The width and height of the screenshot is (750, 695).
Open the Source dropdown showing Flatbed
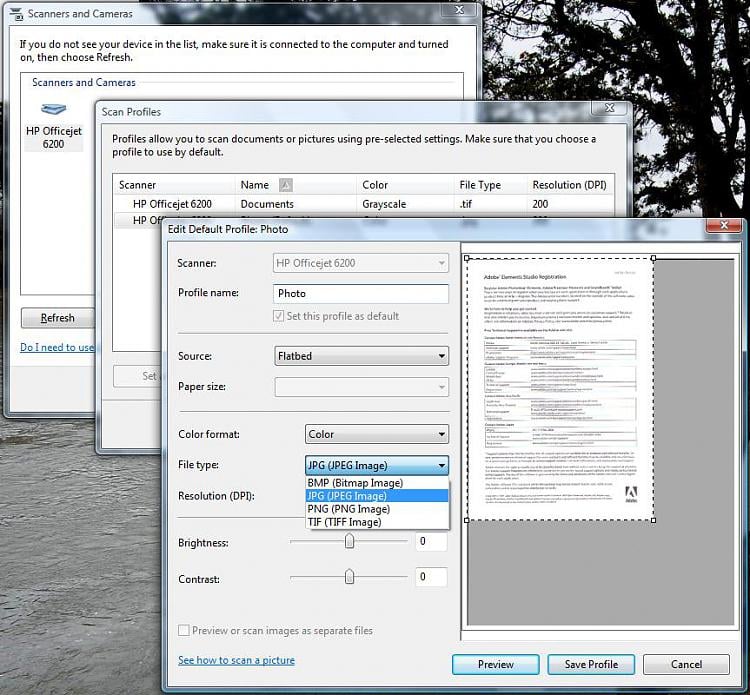[361, 356]
